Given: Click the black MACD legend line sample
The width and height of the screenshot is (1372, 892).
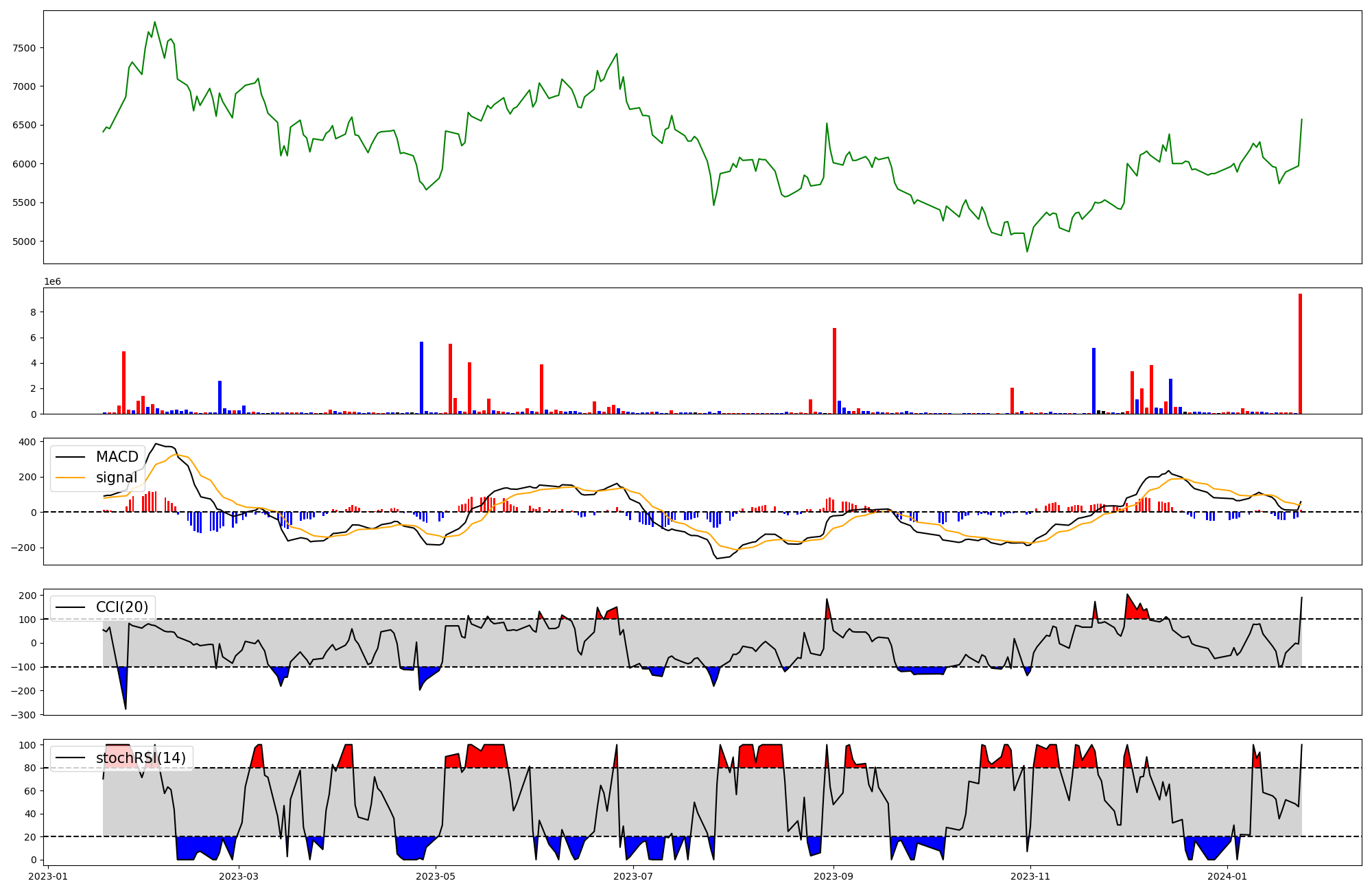Looking at the screenshot, I should click(x=70, y=457).
